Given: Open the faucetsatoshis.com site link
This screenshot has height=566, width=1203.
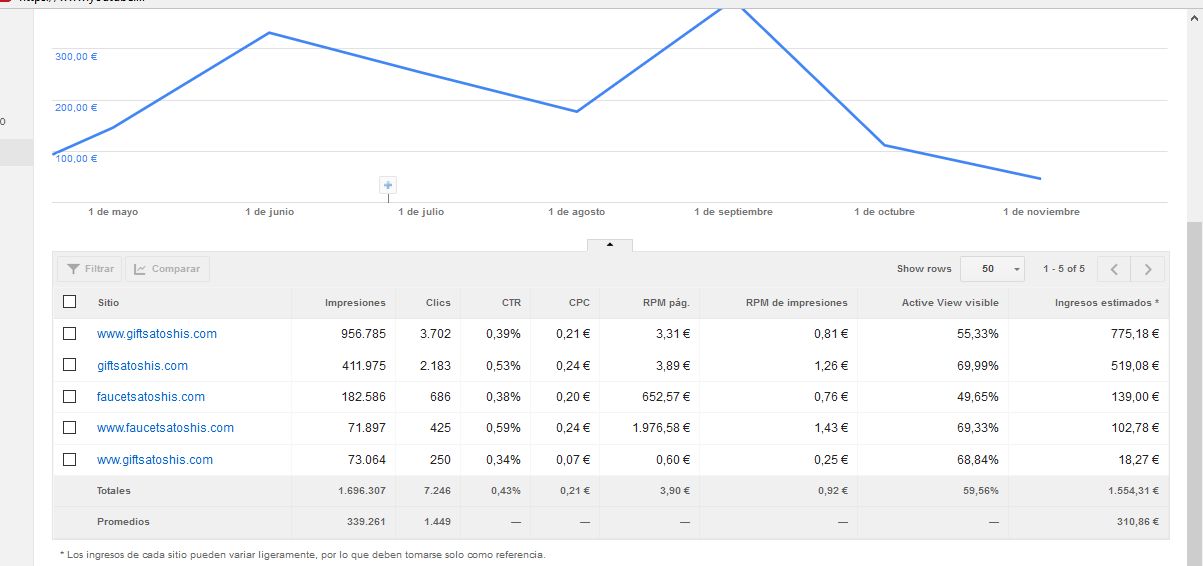Looking at the screenshot, I should click(151, 397).
